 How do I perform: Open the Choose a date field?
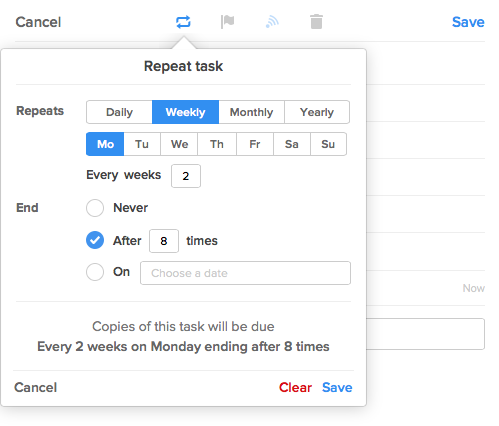click(245, 273)
